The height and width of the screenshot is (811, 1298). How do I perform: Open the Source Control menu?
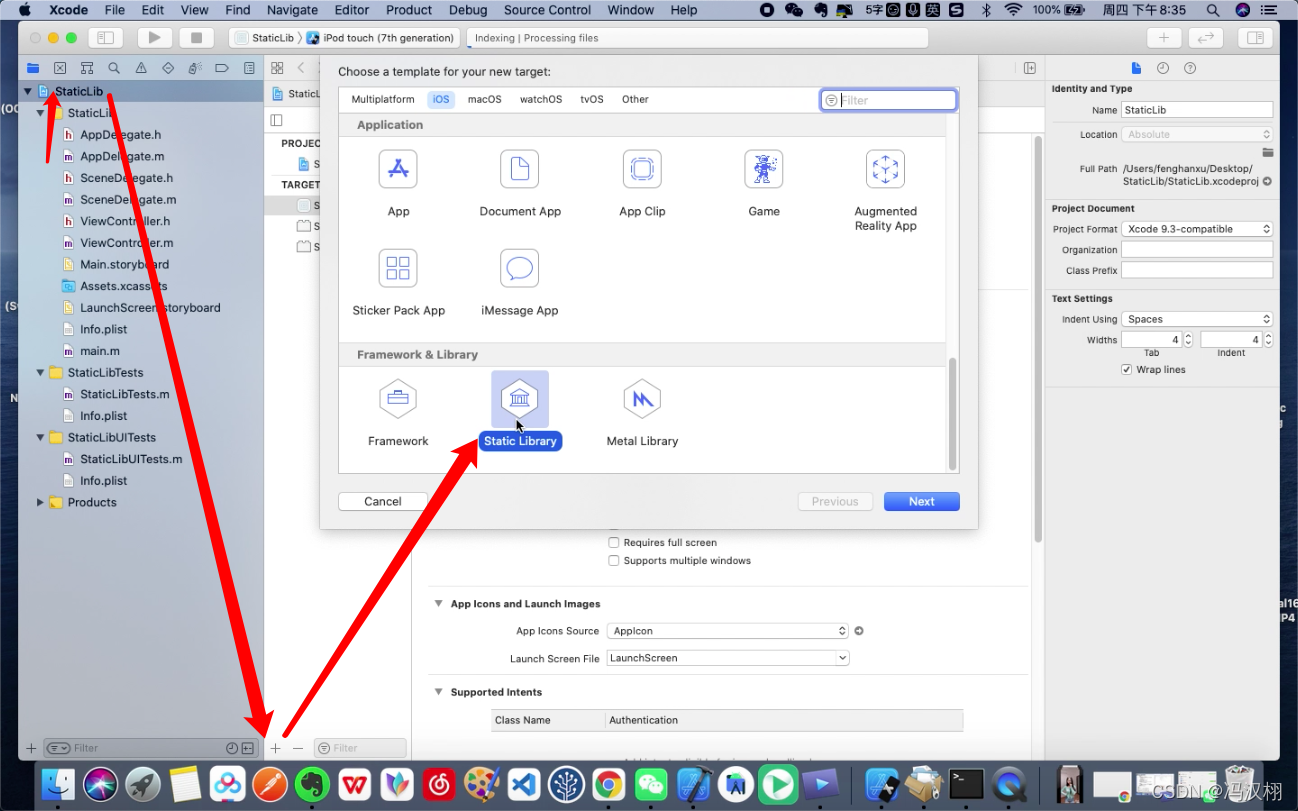pos(547,10)
